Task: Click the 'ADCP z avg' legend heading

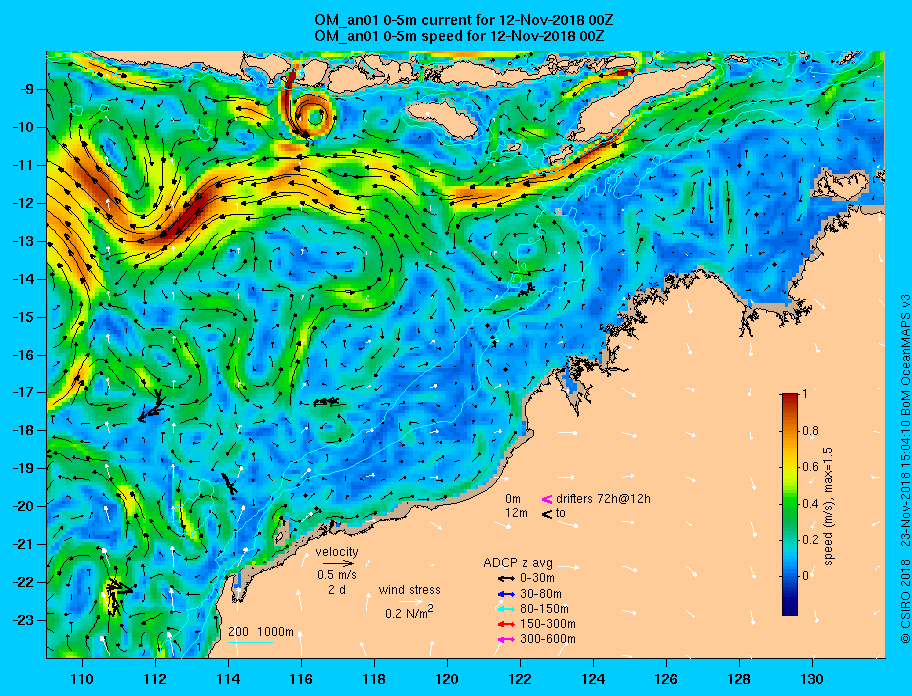Action: 518,563
